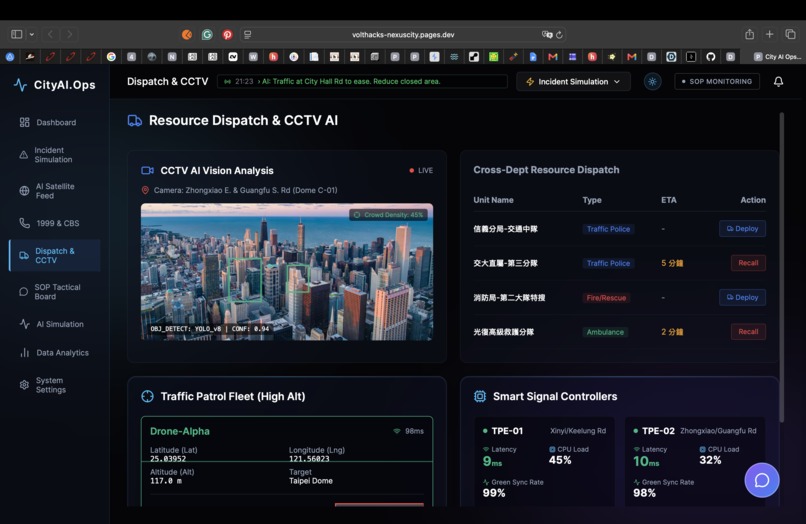Screen dimensions: 806x524
Task: Click the browser address bar
Action: coord(403,34)
